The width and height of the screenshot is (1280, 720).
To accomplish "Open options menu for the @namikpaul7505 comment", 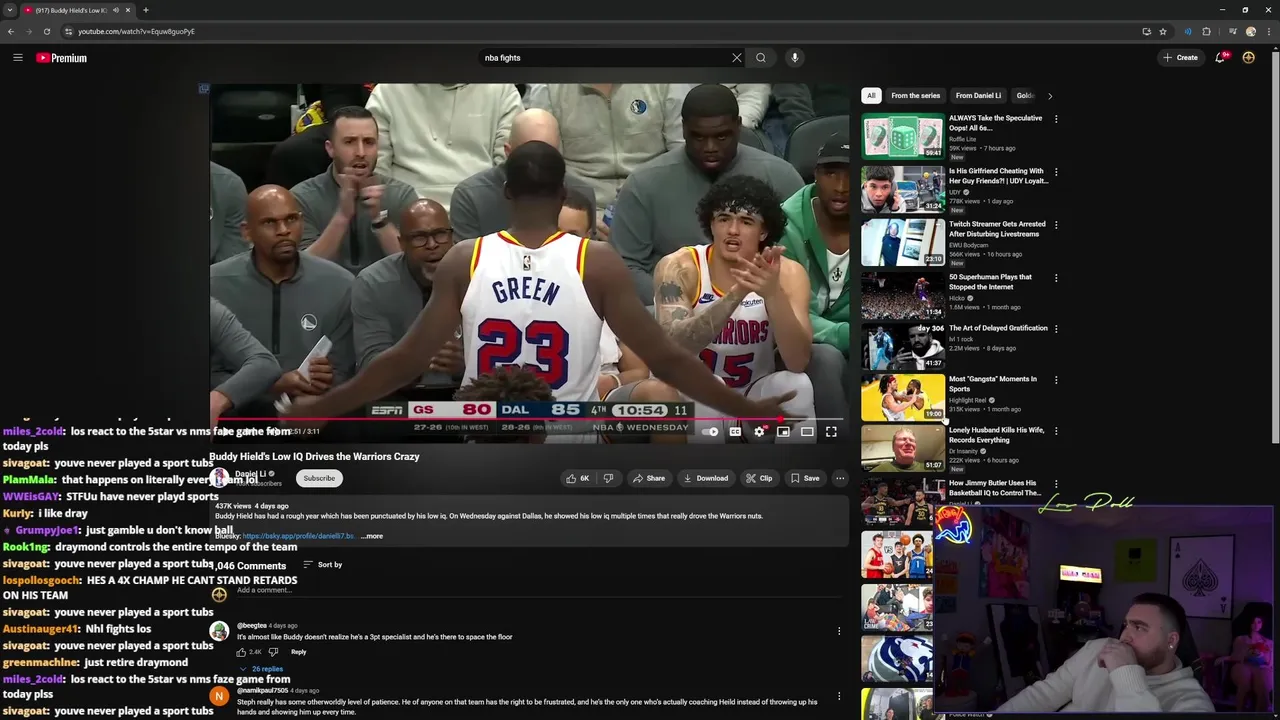I will (x=839, y=696).
